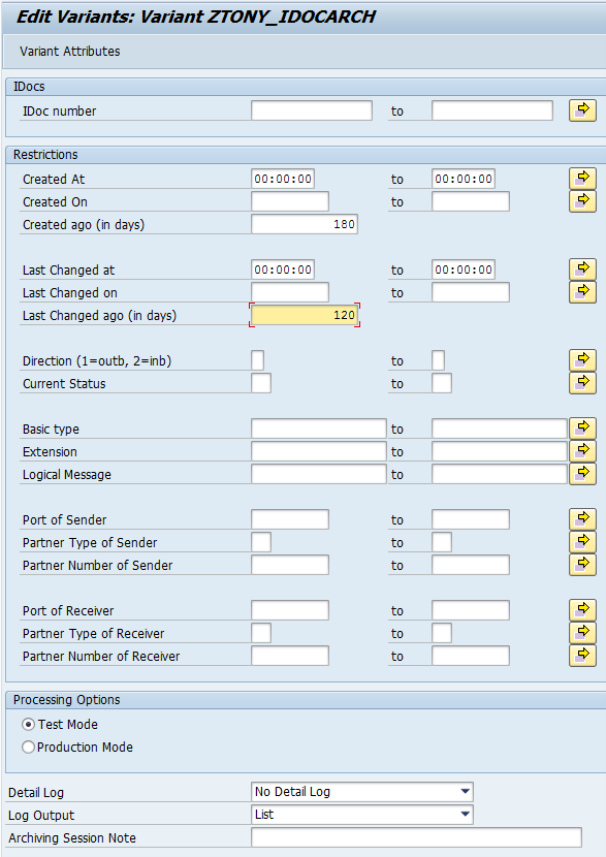Screen dimensions: 606x857
Task: Expand the Detail Log dropdown
Action: coord(465,792)
